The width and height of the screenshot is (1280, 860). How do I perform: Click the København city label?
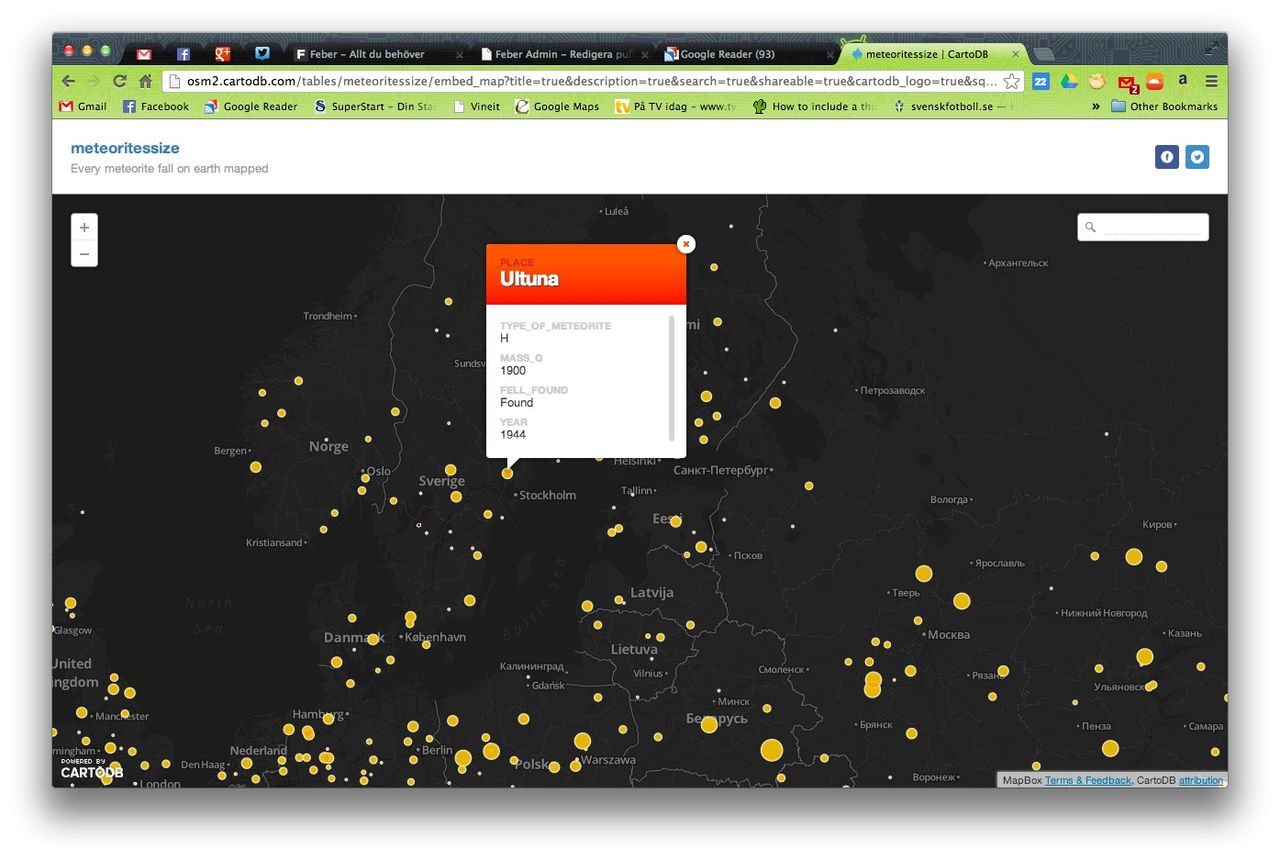tap(437, 637)
